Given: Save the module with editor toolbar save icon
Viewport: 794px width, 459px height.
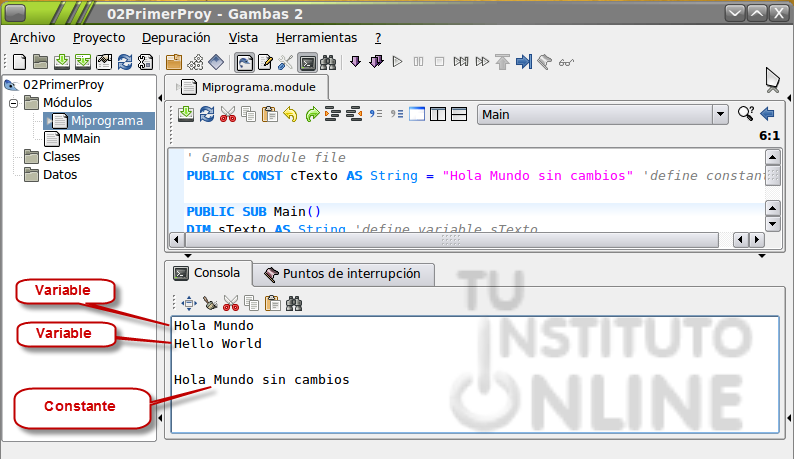Looking at the screenshot, I should tap(186, 114).
